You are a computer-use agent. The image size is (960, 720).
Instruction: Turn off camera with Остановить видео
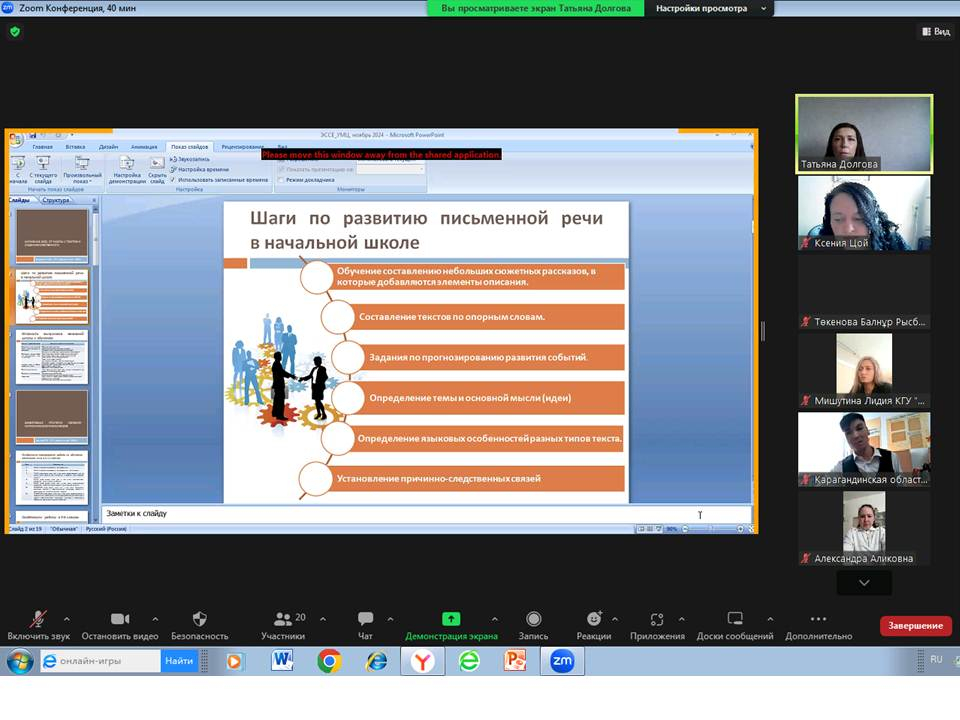(x=120, y=620)
